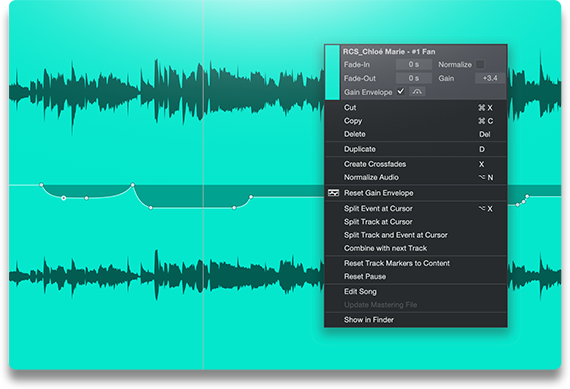Click Reset Gain Envelope entry
This screenshot has width=570, height=389.
click(x=416, y=193)
